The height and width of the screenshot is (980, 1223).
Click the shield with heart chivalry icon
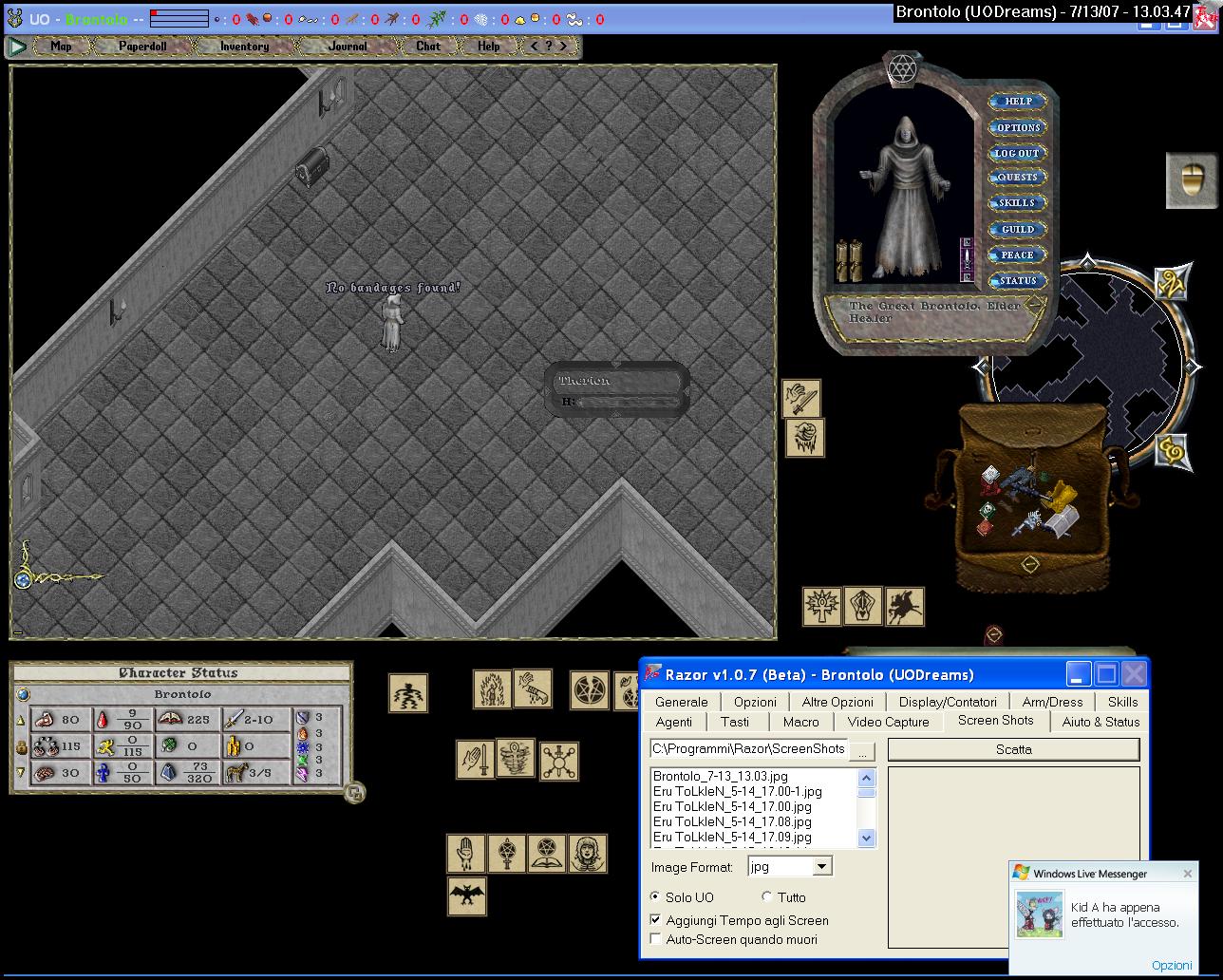tap(863, 606)
